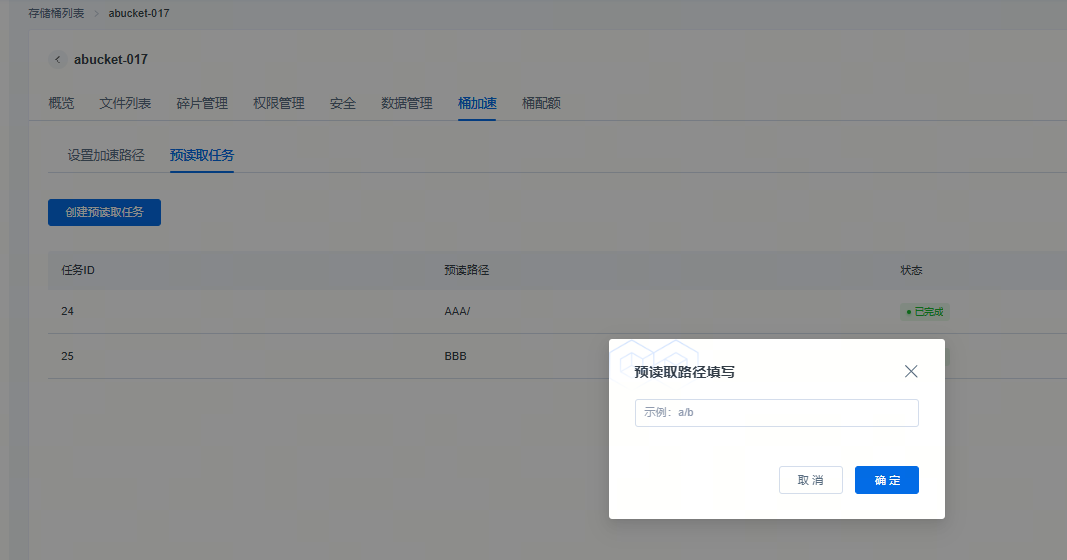Close the 预读取路径填写 dialog with X

point(910,371)
